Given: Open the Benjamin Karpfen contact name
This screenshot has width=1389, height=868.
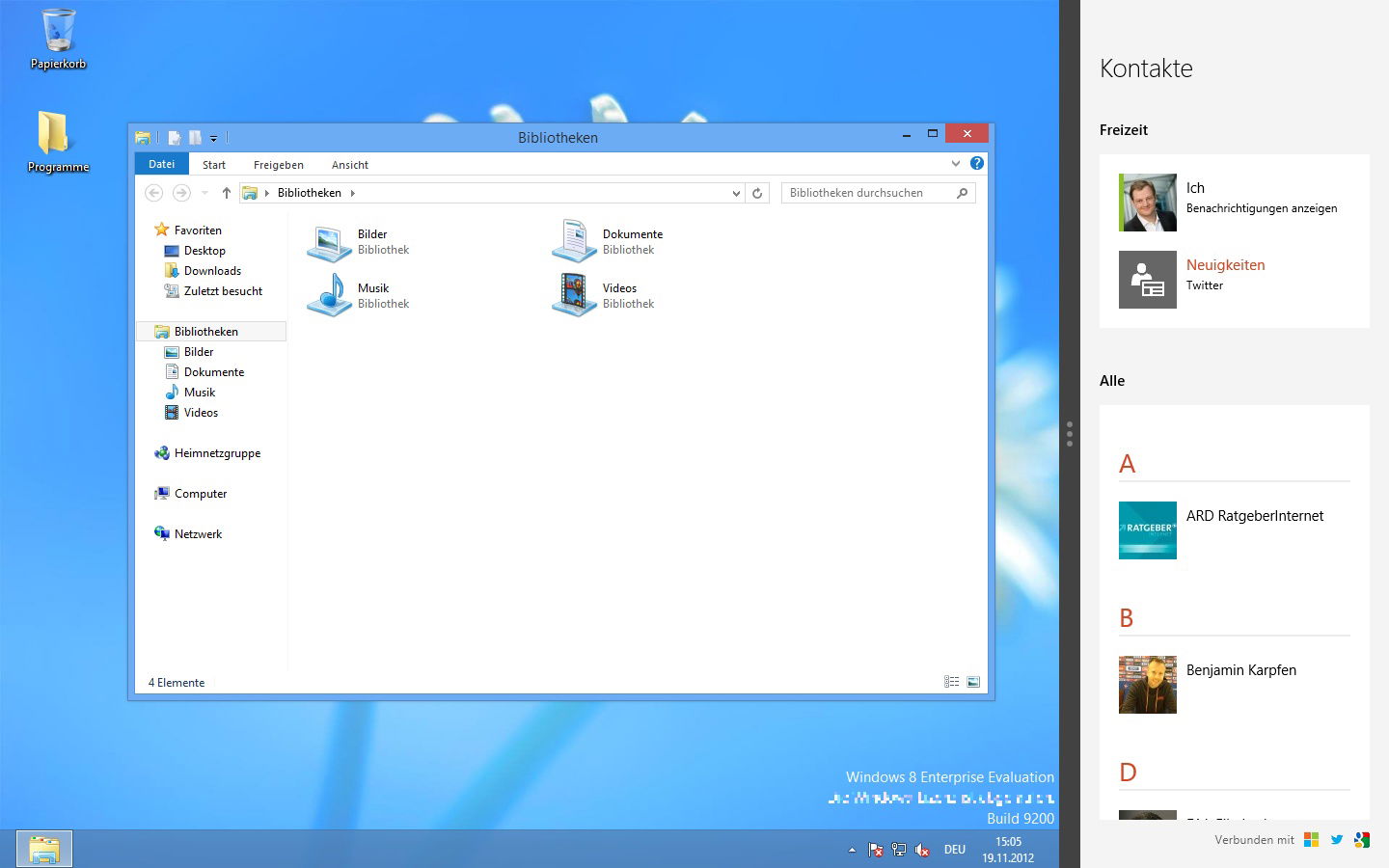Looking at the screenshot, I should [x=1241, y=670].
